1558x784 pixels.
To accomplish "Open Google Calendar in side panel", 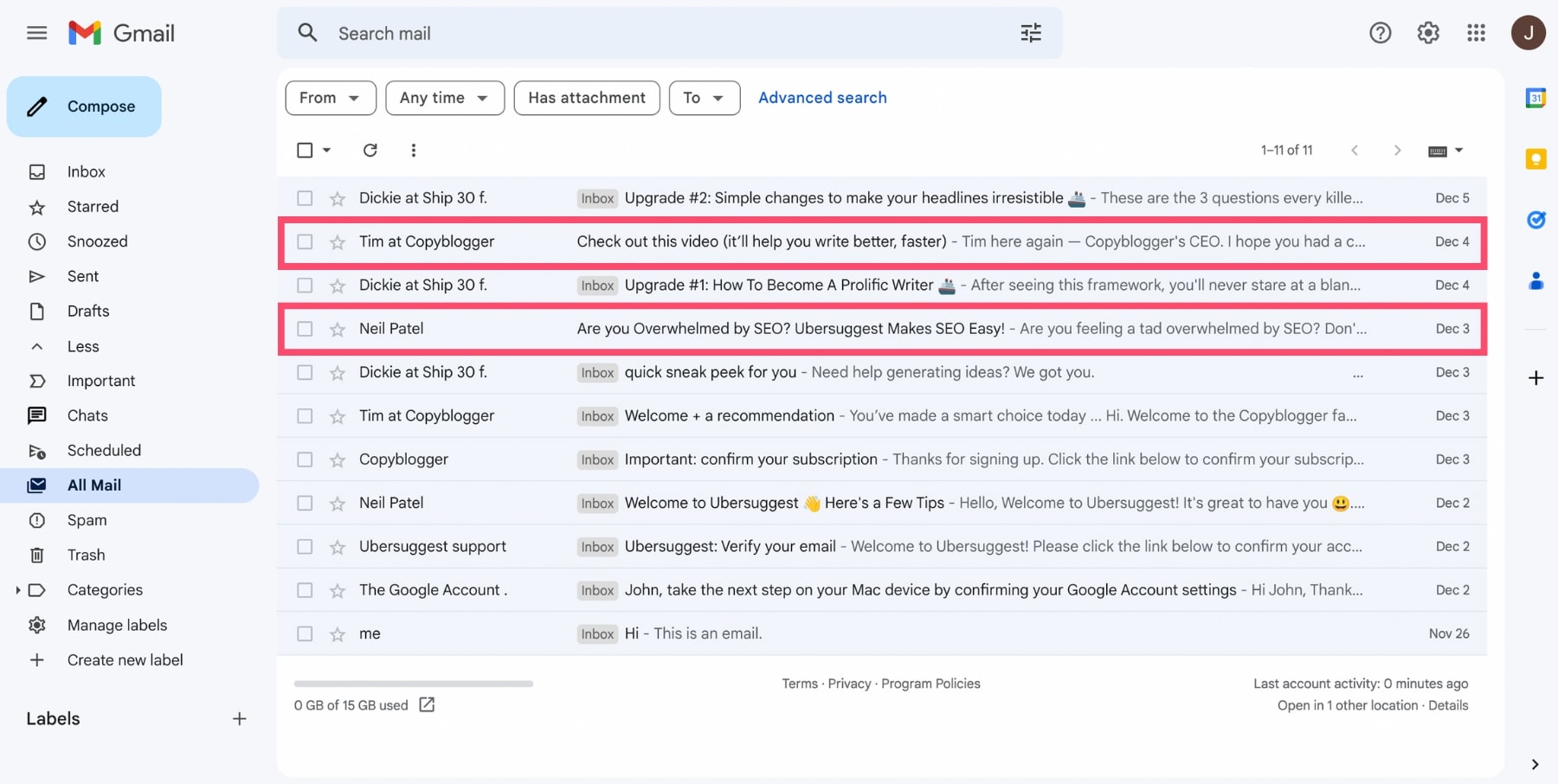I will tap(1535, 98).
